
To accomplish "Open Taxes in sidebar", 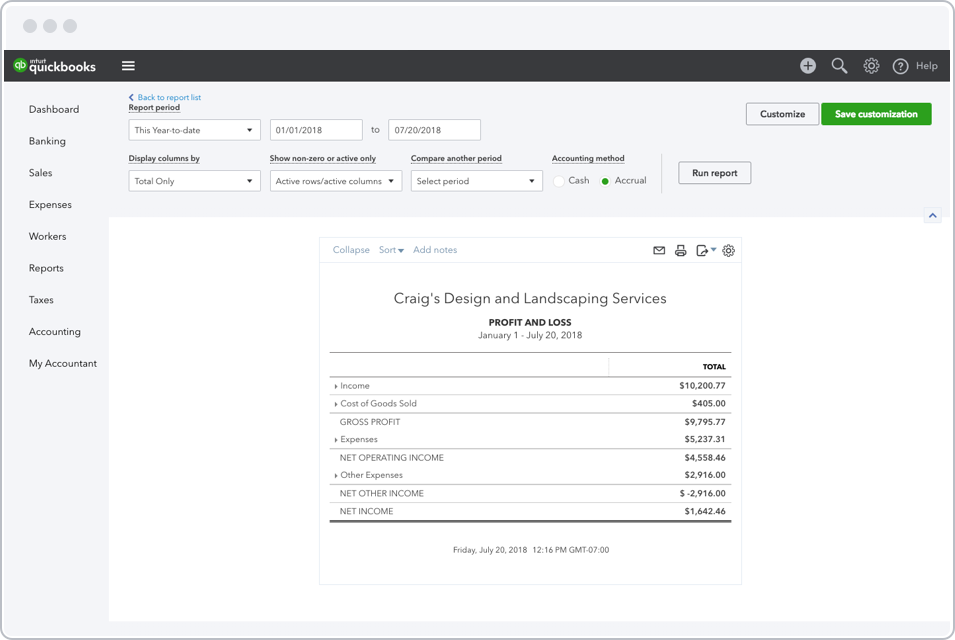I will coord(41,299).
